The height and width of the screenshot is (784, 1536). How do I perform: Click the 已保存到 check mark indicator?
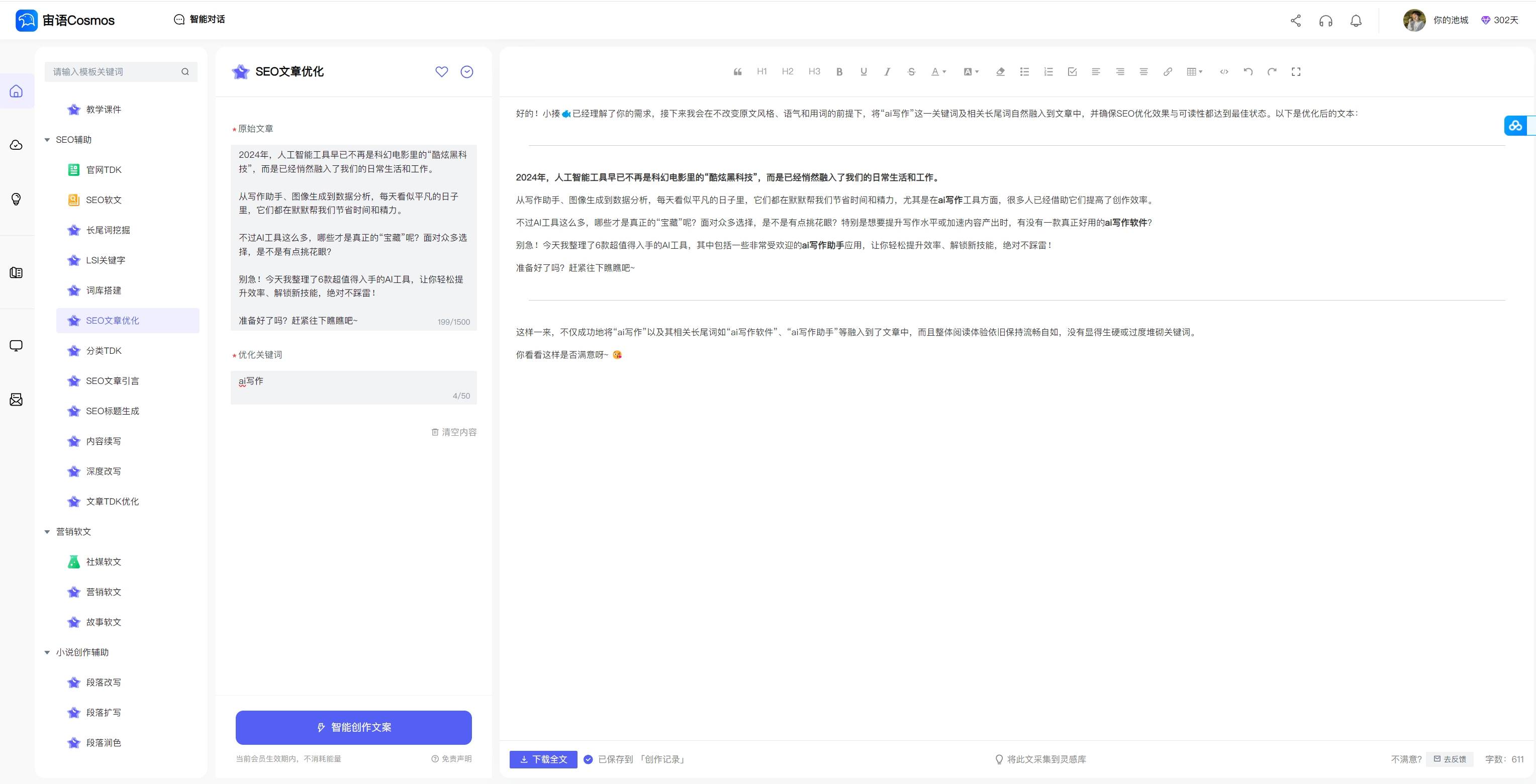pyautogui.click(x=588, y=759)
